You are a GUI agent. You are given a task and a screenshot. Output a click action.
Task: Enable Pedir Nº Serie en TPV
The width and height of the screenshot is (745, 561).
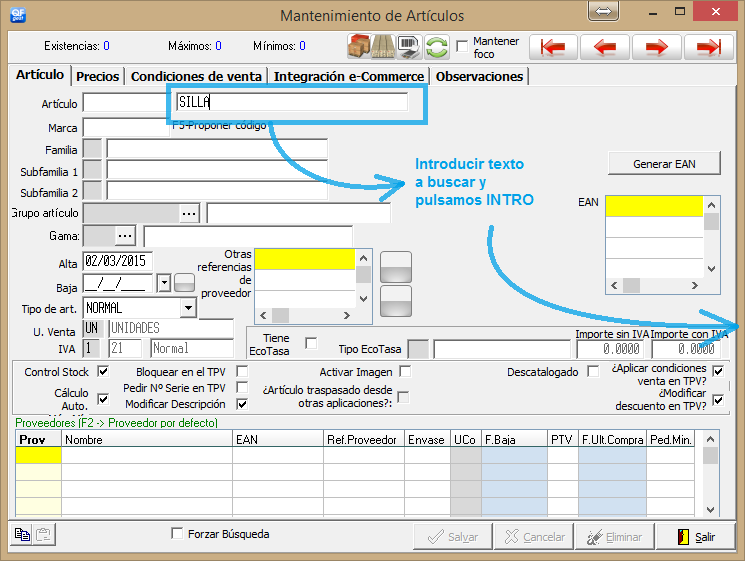tap(242, 387)
